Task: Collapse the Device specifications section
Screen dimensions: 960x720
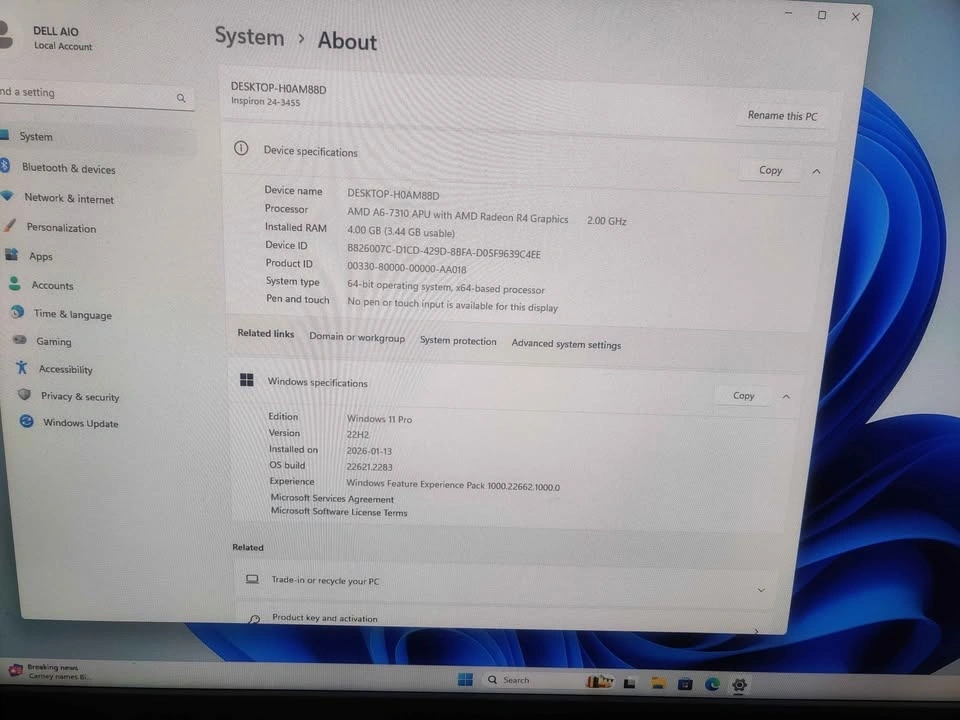Action: [816, 171]
